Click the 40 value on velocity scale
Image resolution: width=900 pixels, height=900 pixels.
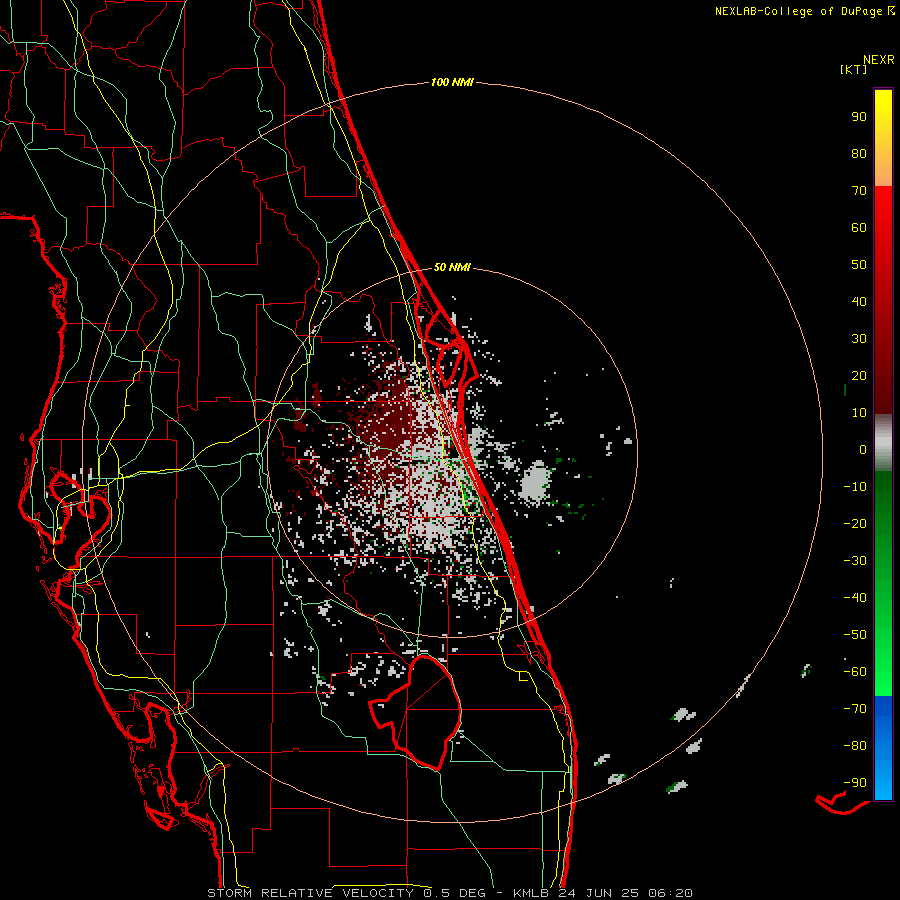point(859,302)
